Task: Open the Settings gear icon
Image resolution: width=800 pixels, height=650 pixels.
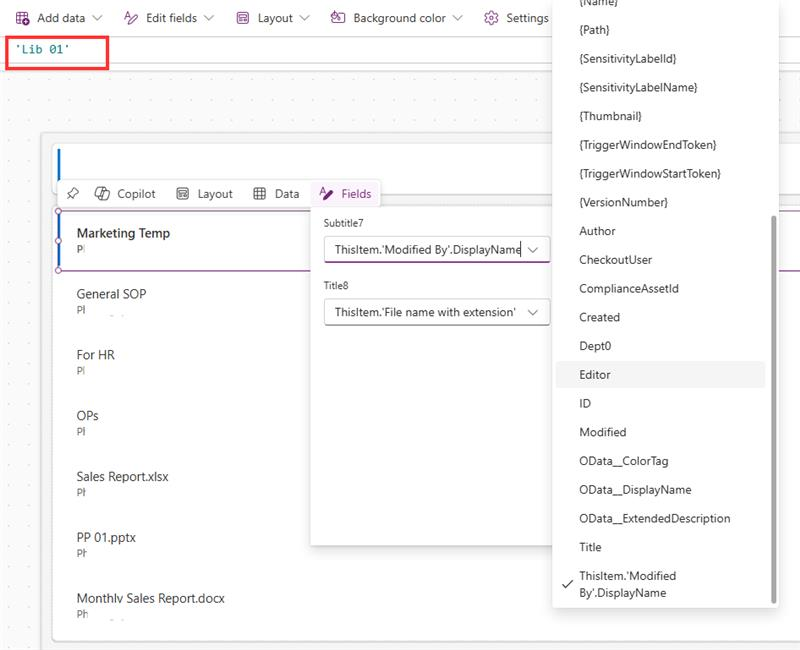Action: [491, 18]
